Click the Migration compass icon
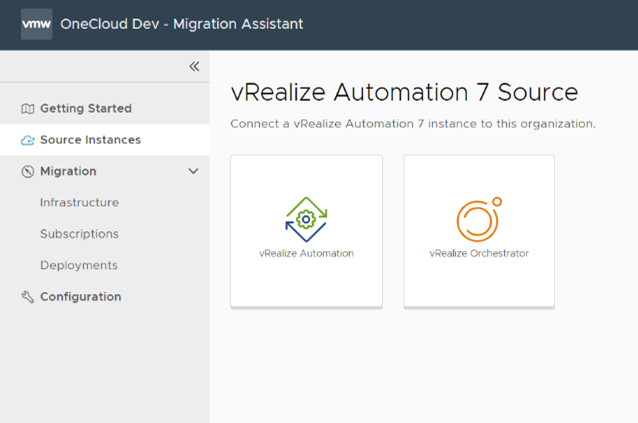Screen dimensions: 638x423 tap(28, 172)
